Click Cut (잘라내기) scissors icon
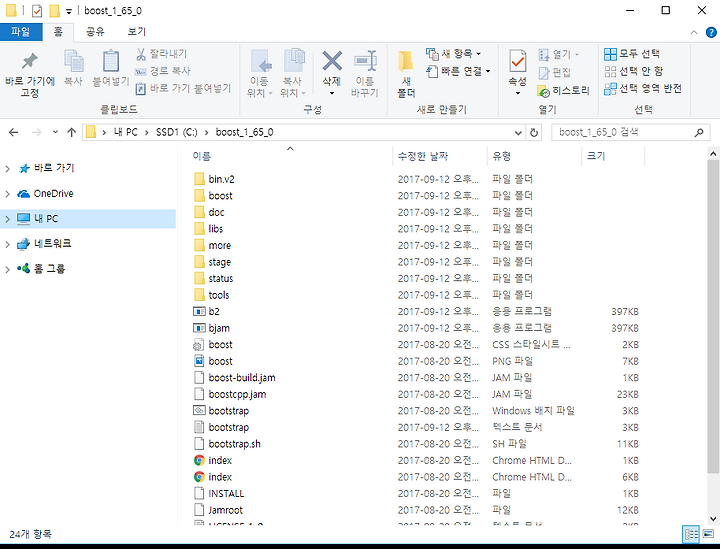The height and width of the screenshot is (549, 720). [x=141, y=54]
